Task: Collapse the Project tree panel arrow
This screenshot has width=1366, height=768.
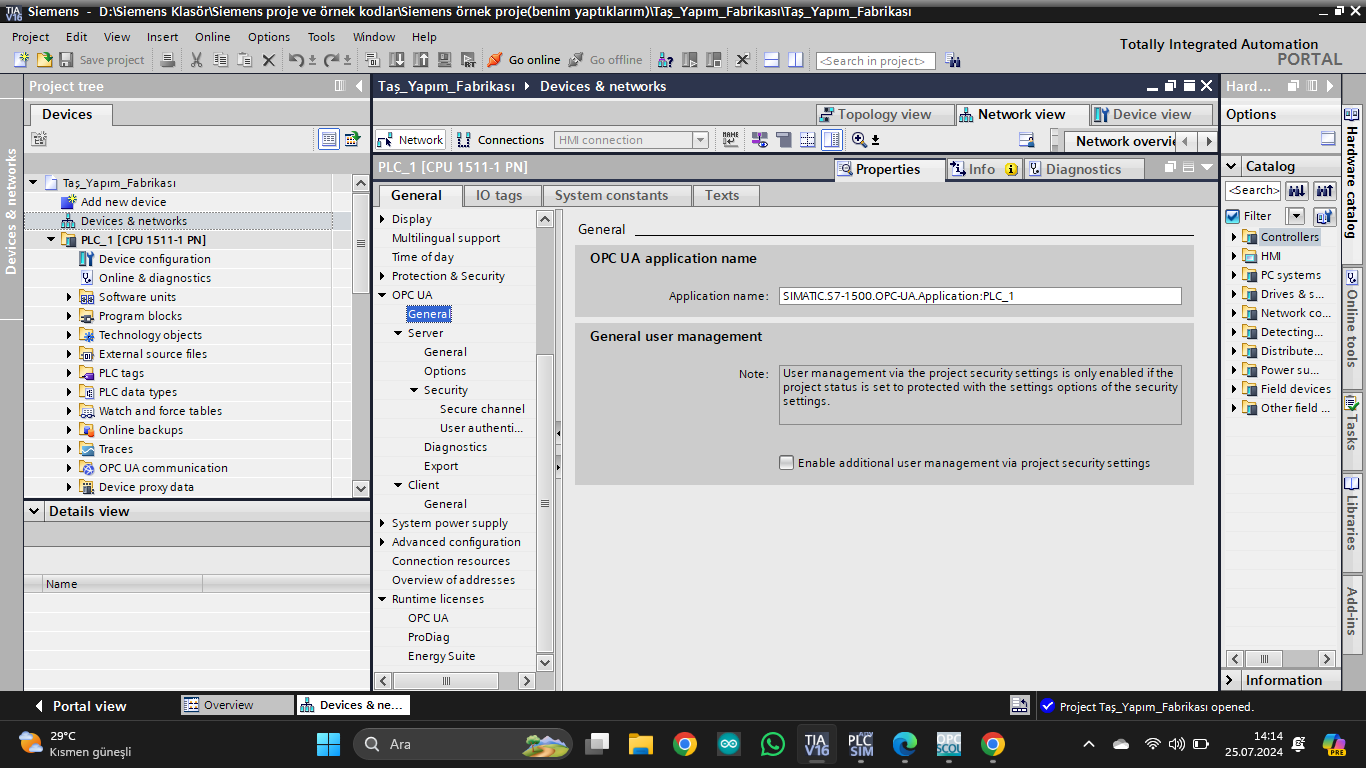Action: click(x=359, y=86)
